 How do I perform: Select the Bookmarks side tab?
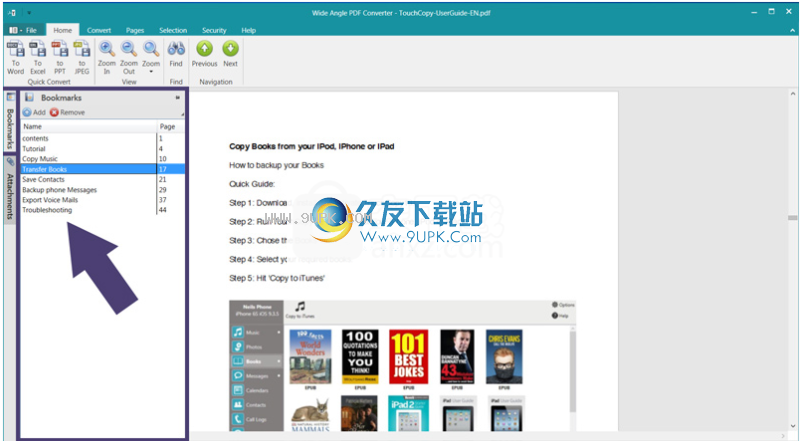[x=10, y=122]
